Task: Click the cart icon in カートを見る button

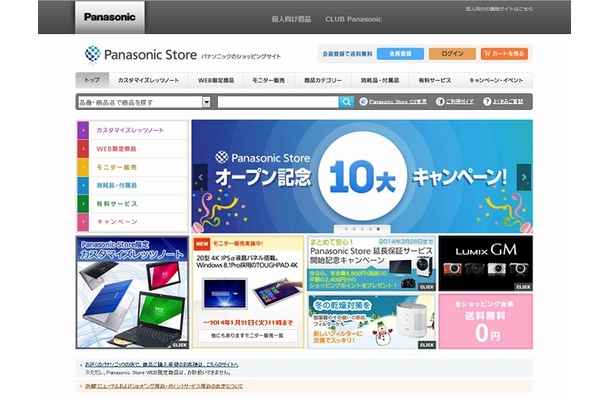Action: tap(487, 54)
